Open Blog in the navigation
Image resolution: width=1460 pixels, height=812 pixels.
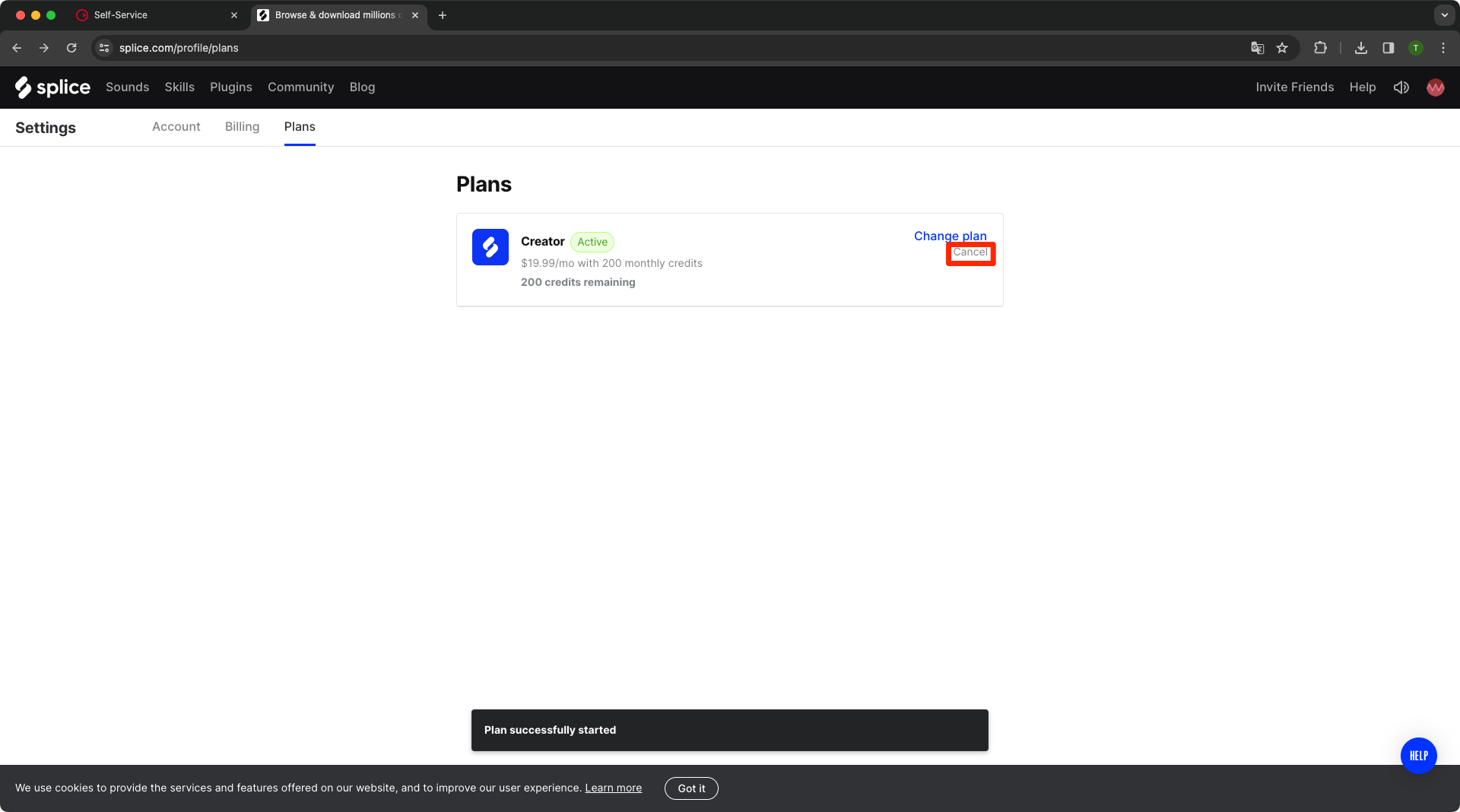[x=362, y=87]
